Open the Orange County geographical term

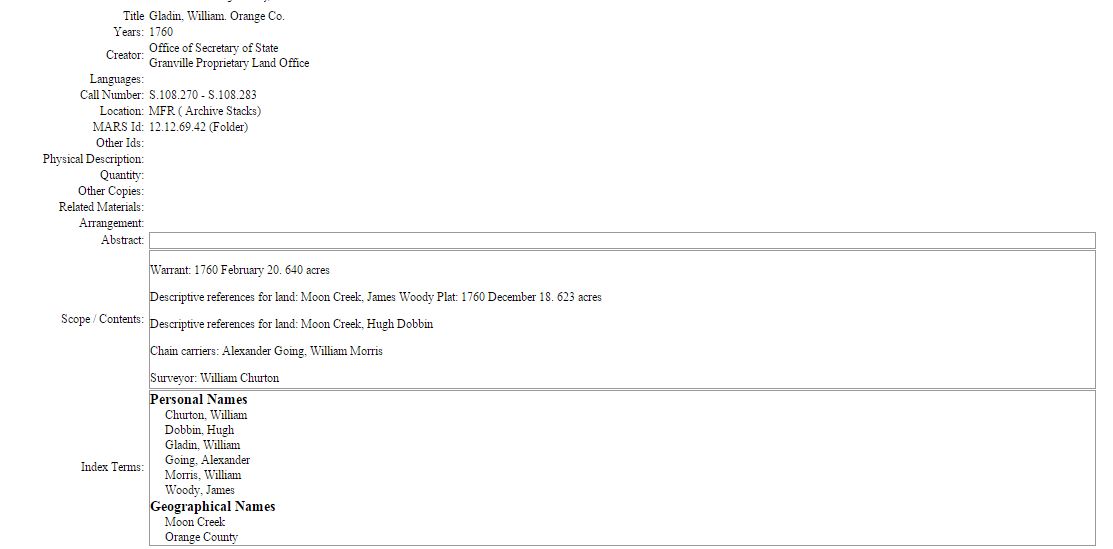(x=201, y=537)
